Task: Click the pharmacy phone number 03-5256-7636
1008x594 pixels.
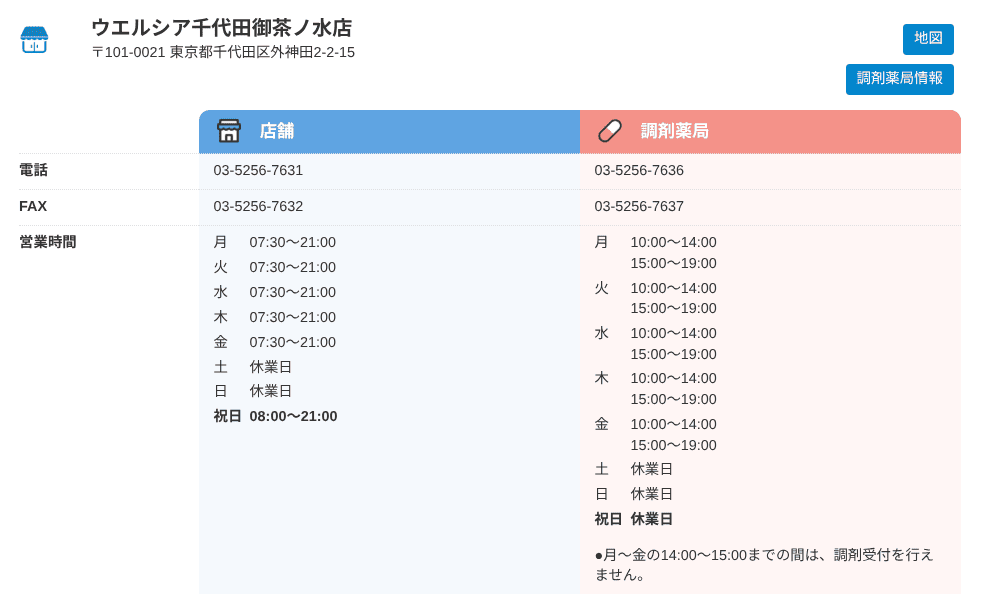Action: [x=639, y=171]
